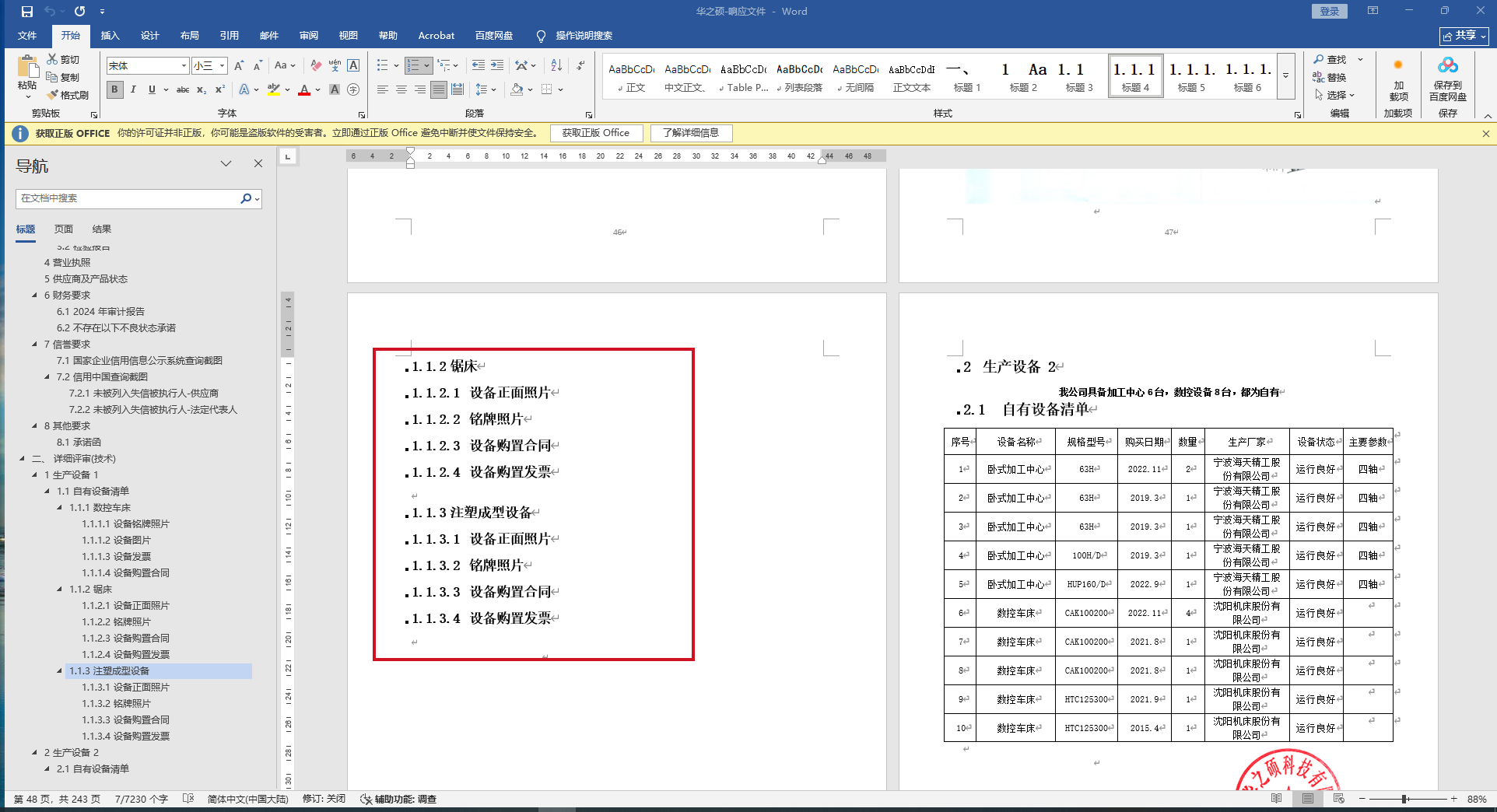Cut selection with 剪切

pyautogui.click(x=63, y=59)
